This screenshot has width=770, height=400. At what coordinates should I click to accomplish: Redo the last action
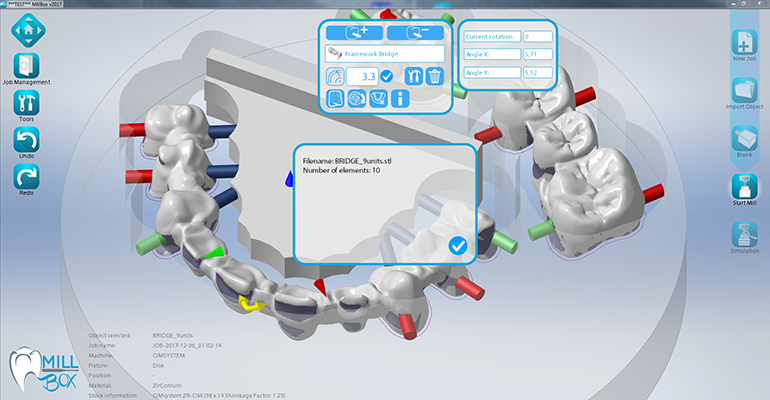click(27, 177)
